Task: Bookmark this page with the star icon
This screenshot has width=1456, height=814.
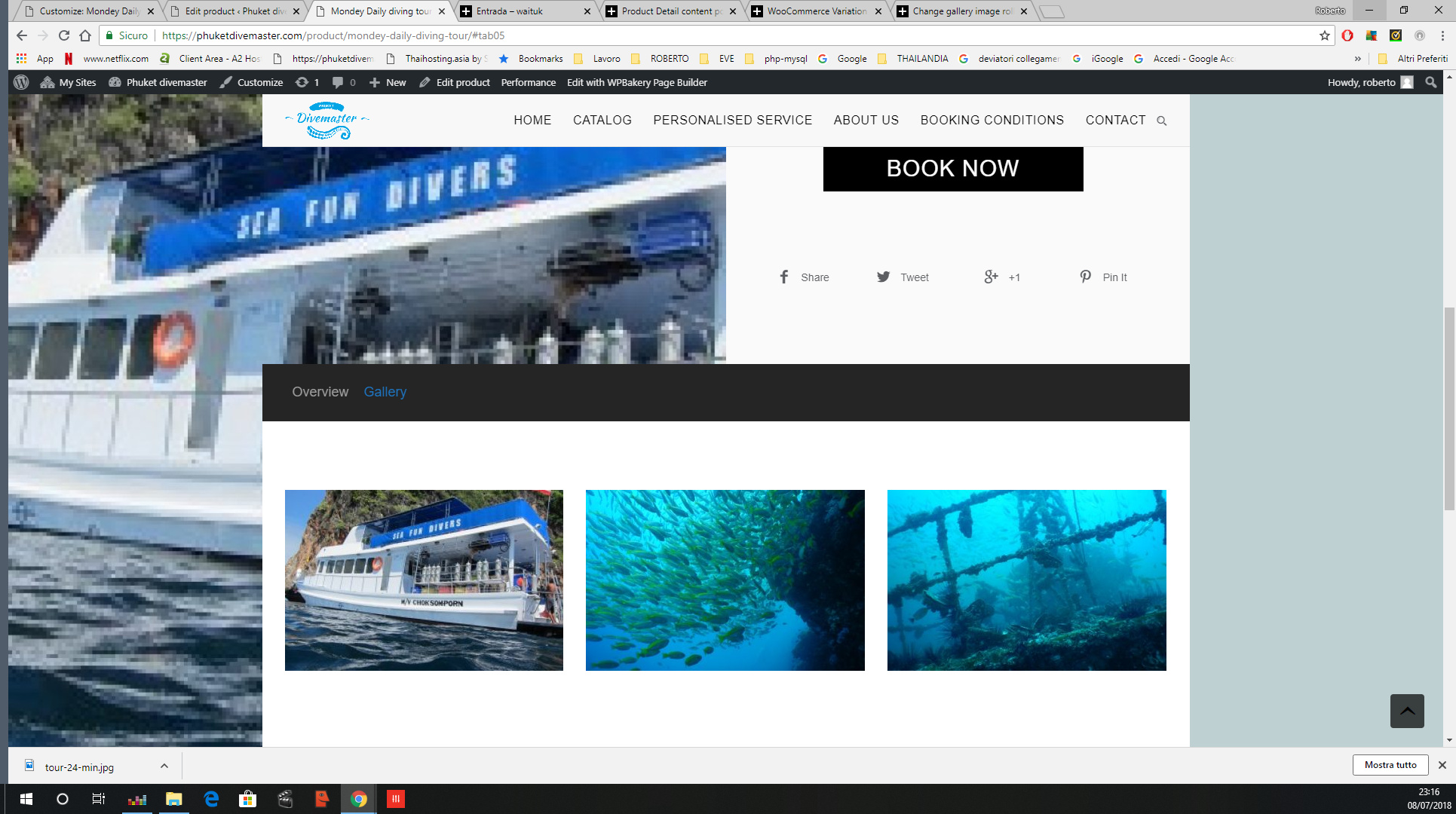Action: click(x=1325, y=35)
